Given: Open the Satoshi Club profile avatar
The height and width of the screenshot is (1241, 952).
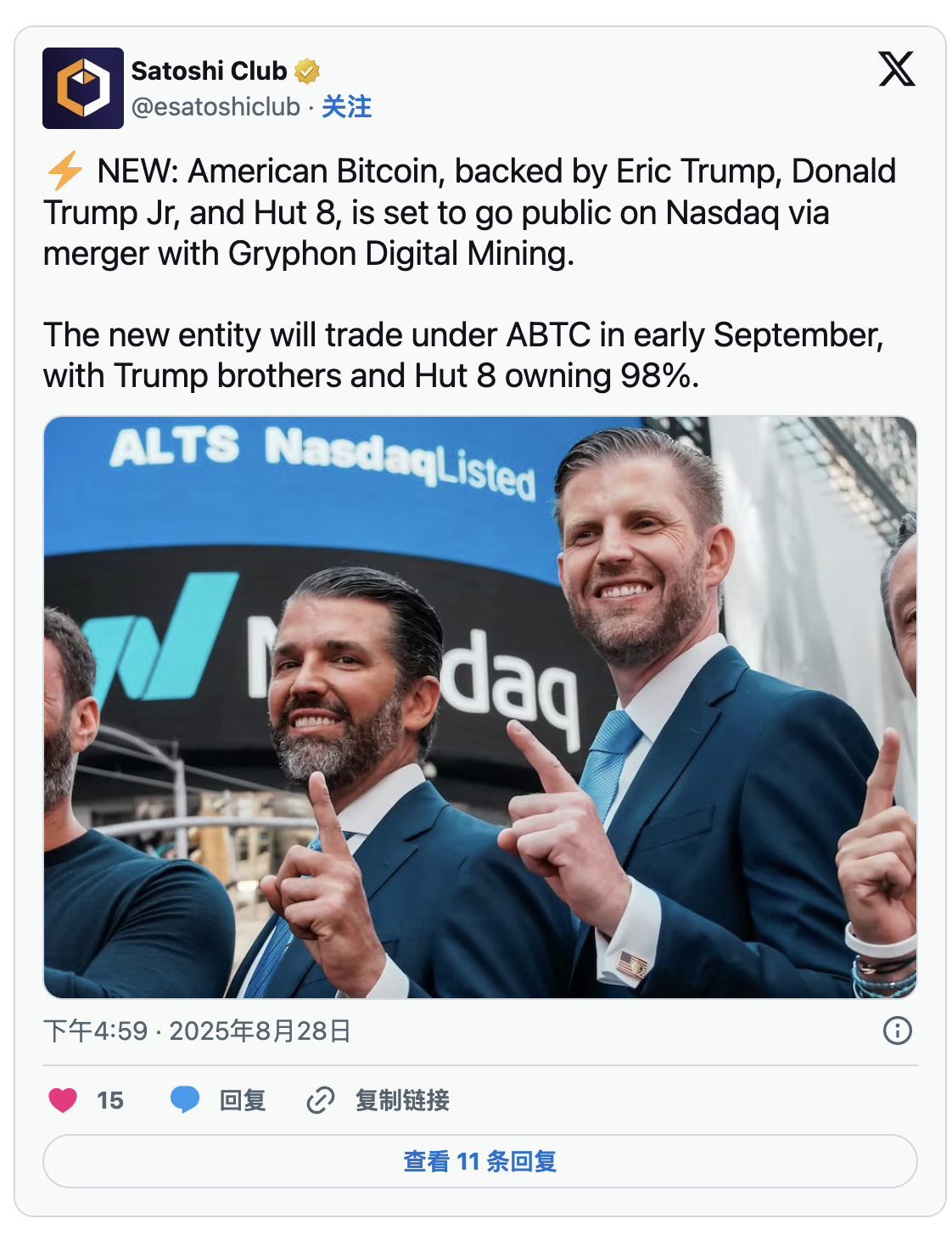Looking at the screenshot, I should pyautogui.click(x=83, y=88).
